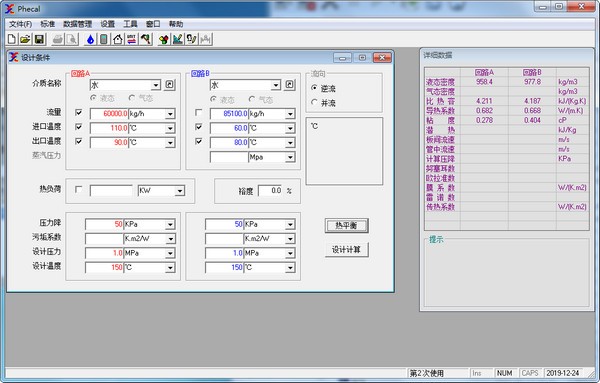The height and width of the screenshot is (383, 600).
Task: Click the 设计计算 button
Action: coord(347,249)
